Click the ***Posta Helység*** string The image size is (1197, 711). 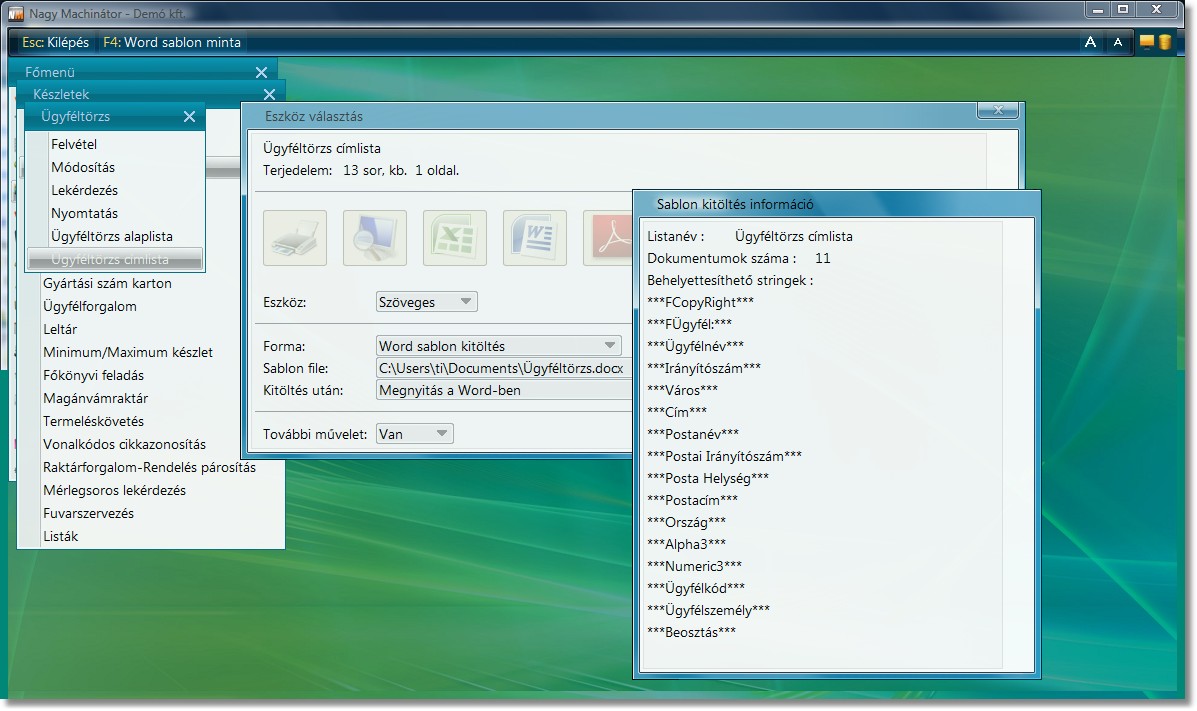[x=708, y=478]
